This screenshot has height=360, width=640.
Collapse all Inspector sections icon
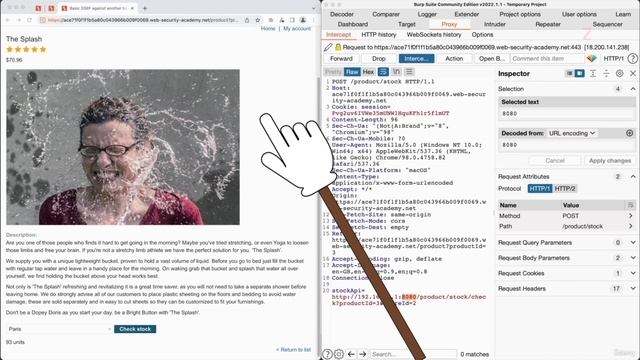606,73
